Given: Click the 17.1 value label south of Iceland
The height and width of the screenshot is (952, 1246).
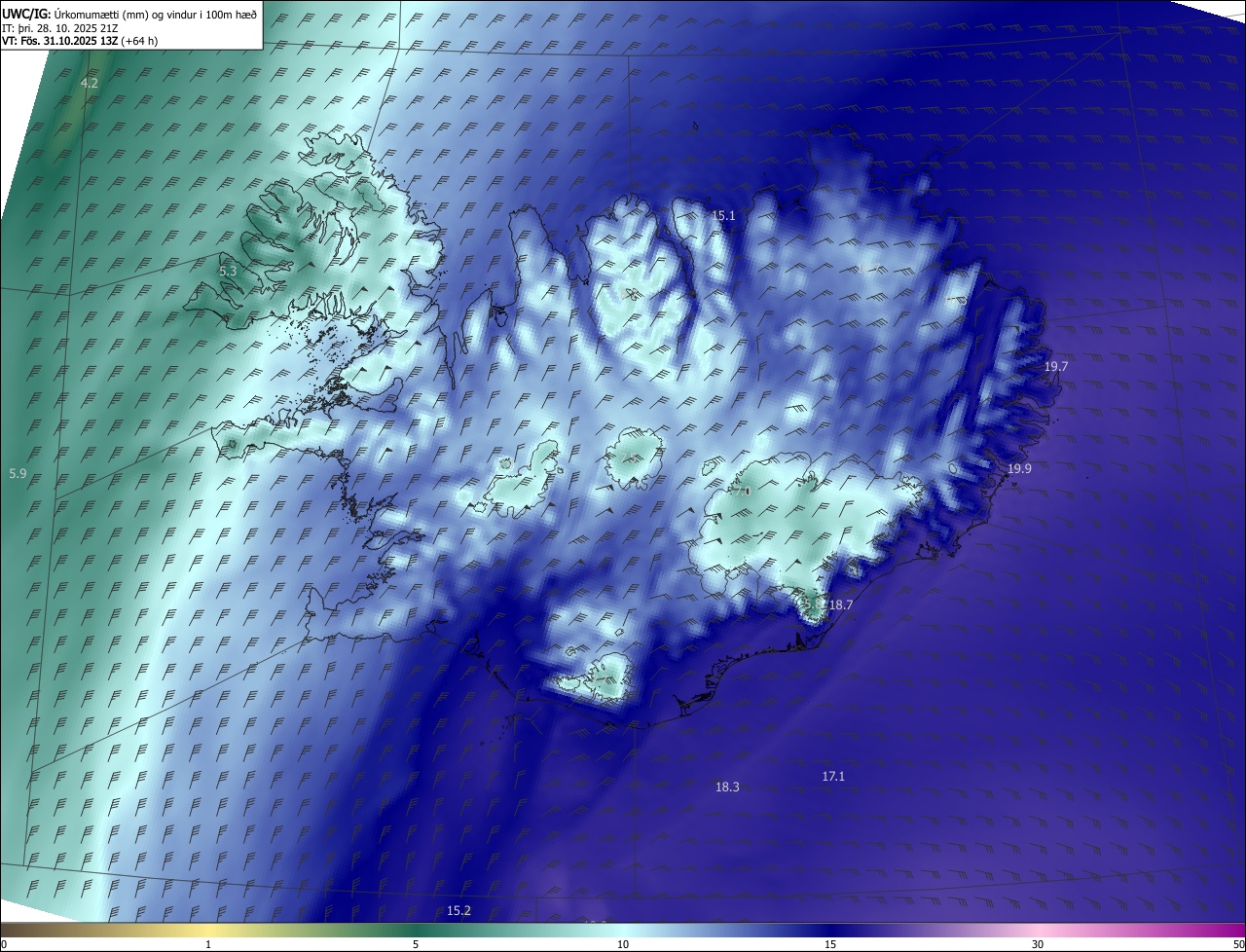Looking at the screenshot, I should tap(833, 777).
